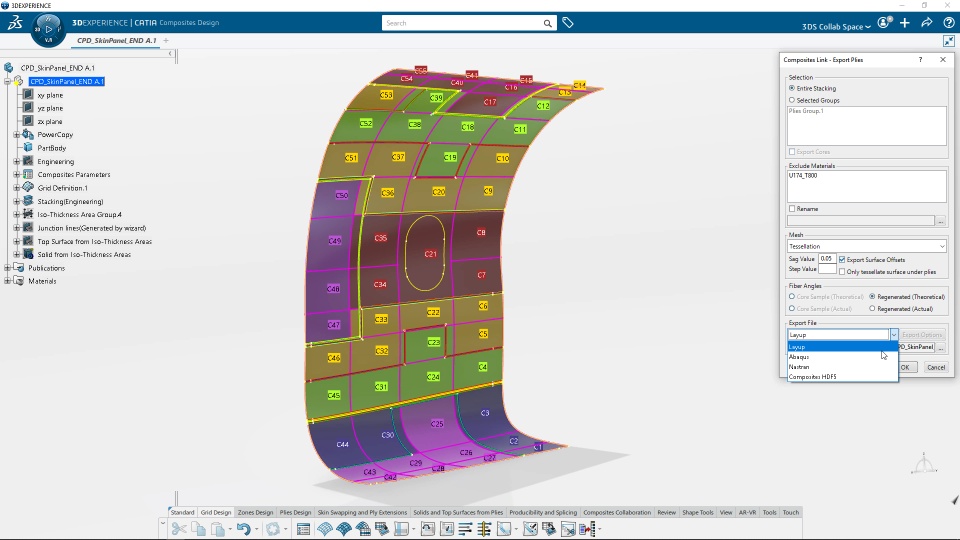Click the search magnifier icon
Image resolution: width=960 pixels, height=540 pixels.
[x=547, y=23]
